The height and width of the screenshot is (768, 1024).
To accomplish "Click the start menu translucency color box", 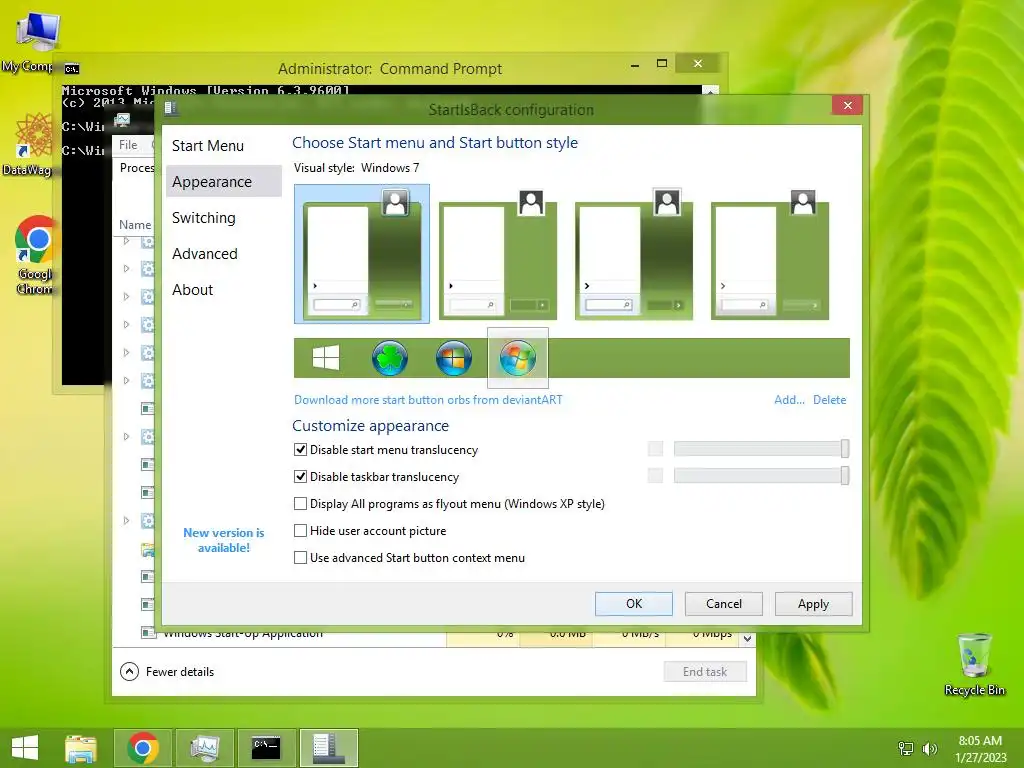I will click(x=655, y=449).
